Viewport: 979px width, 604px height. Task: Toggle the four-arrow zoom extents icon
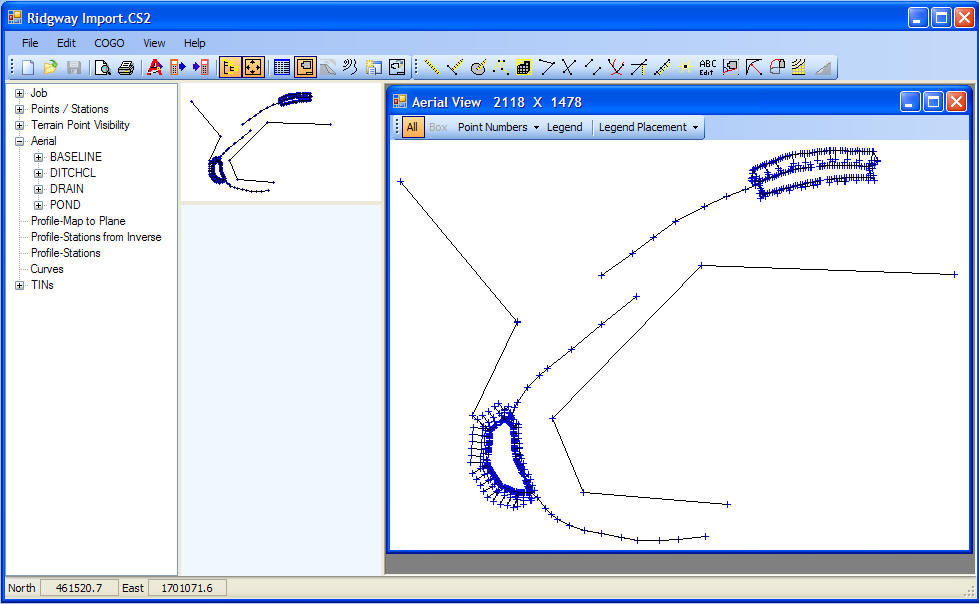click(x=253, y=67)
